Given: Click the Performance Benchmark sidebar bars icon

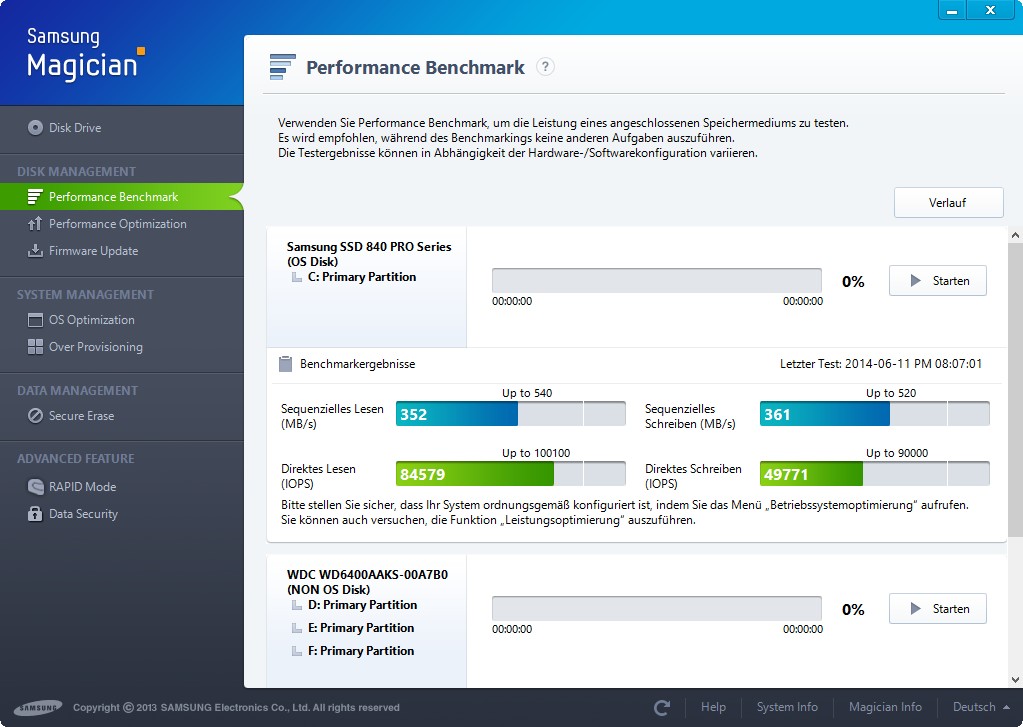Looking at the screenshot, I should point(35,196).
